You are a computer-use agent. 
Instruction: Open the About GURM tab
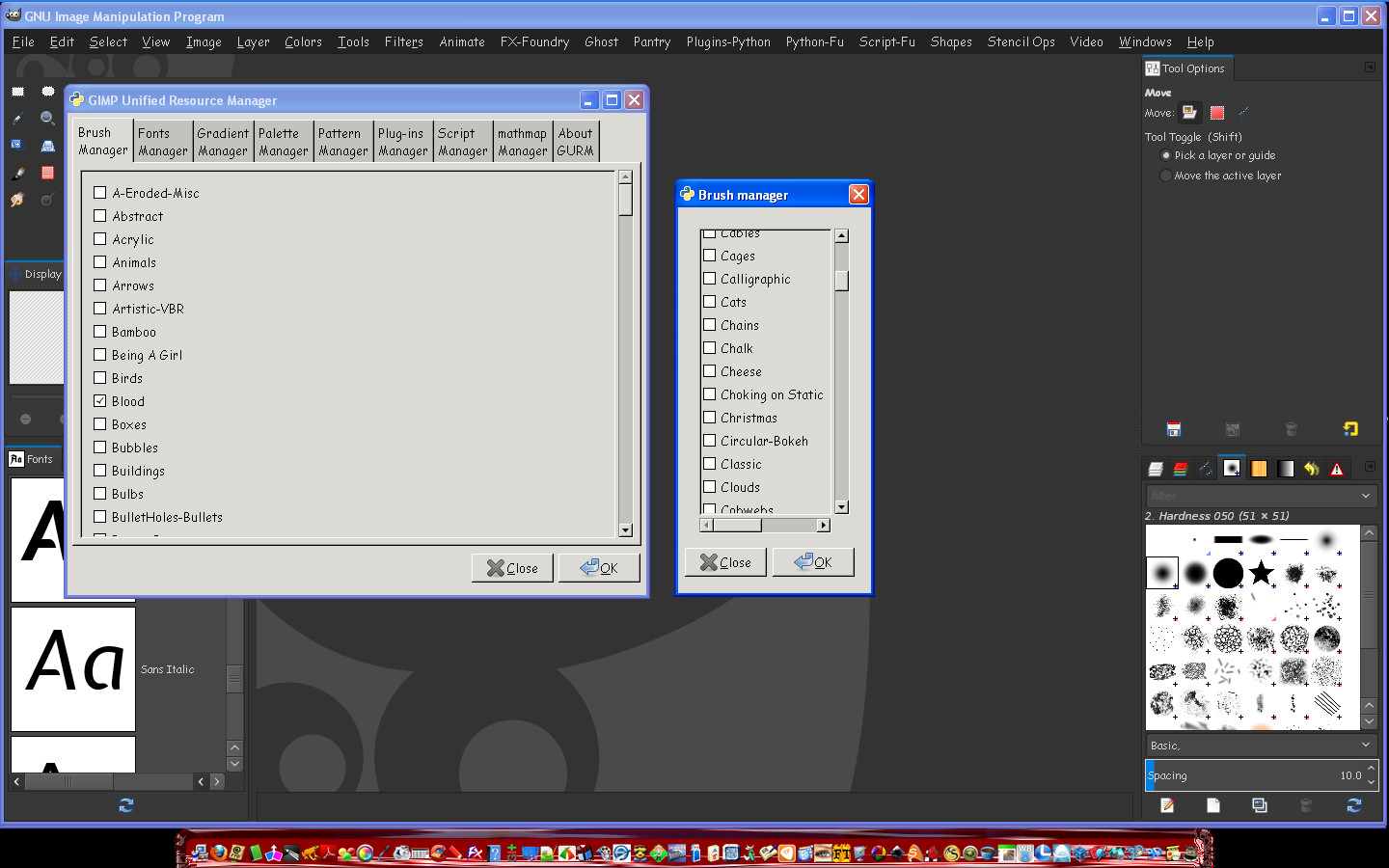tap(576, 142)
